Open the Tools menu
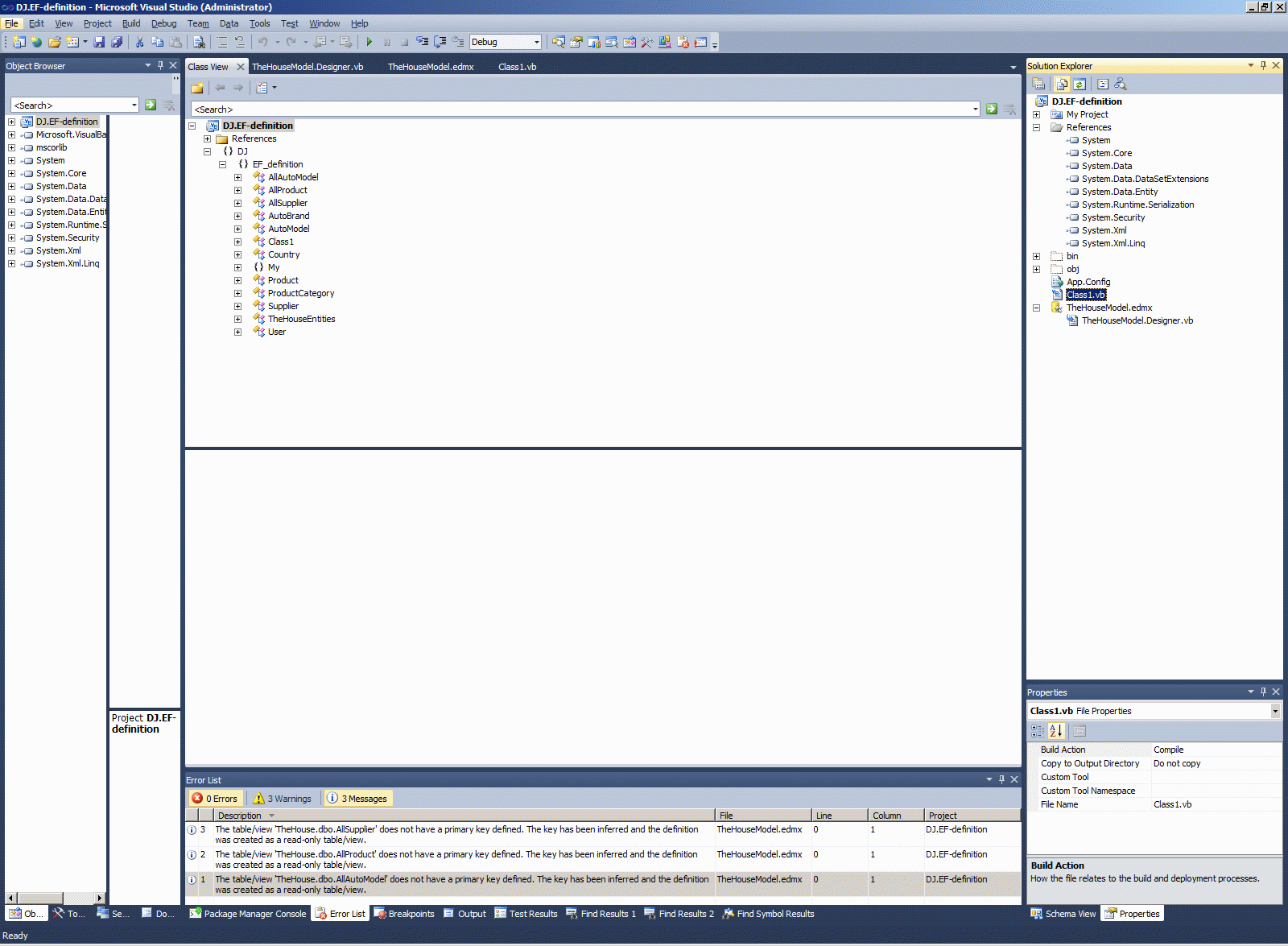The height and width of the screenshot is (946, 1288). click(x=259, y=23)
